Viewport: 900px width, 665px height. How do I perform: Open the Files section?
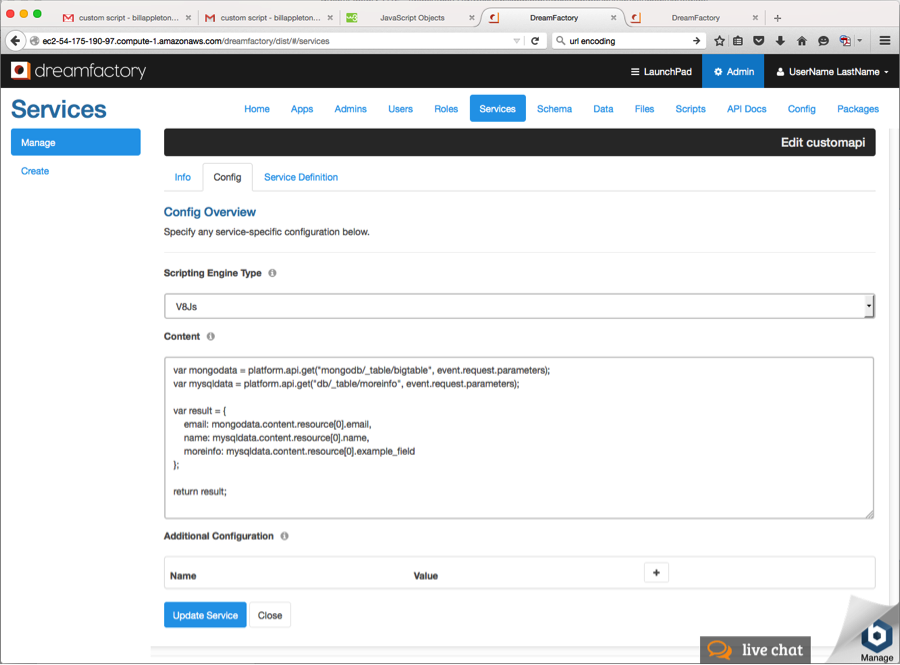click(x=644, y=109)
